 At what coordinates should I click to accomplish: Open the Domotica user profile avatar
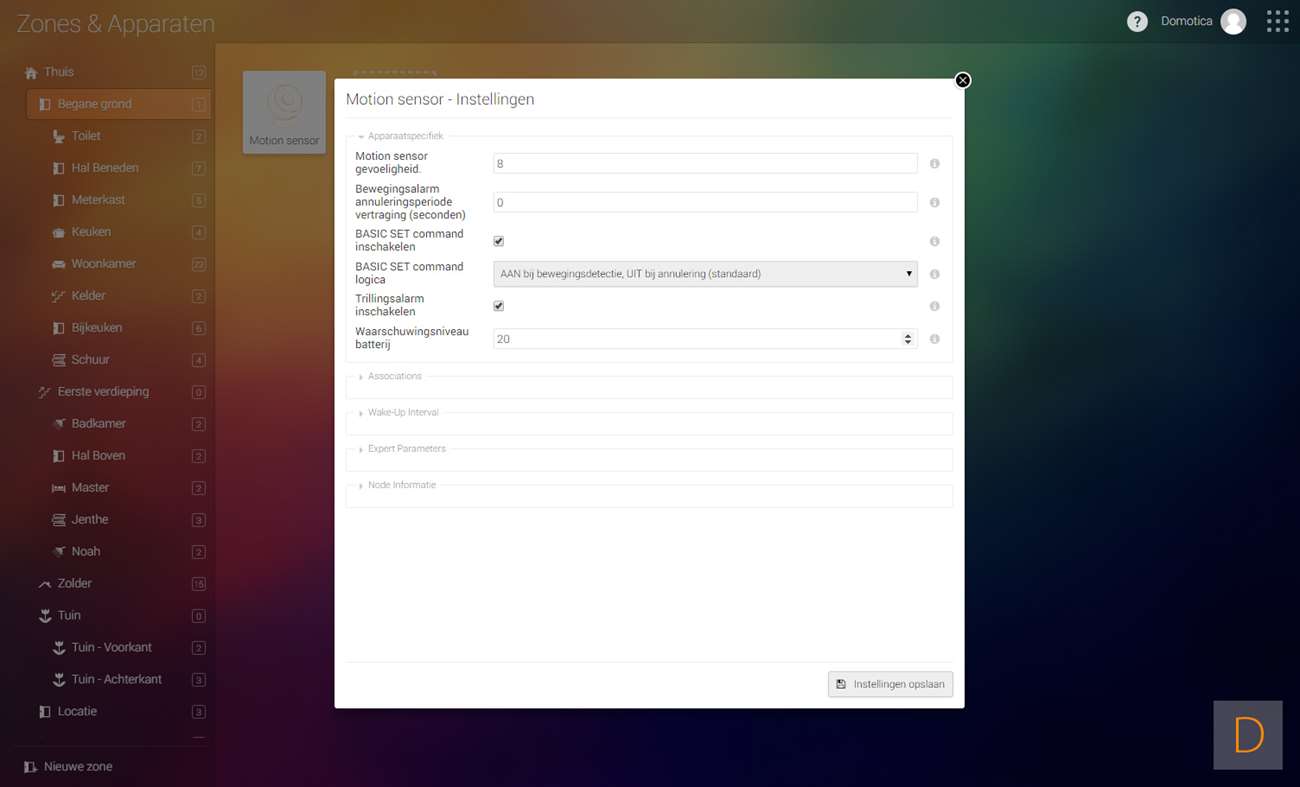tap(1233, 21)
